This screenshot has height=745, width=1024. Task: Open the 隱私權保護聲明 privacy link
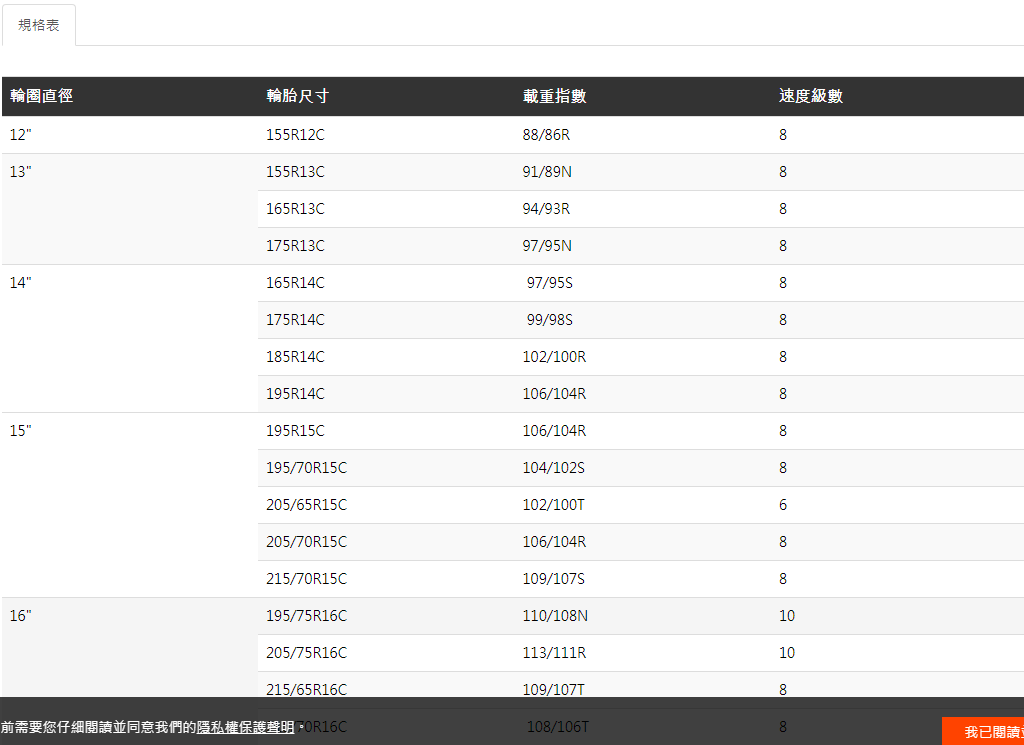pyautogui.click(x=245, y=727)
